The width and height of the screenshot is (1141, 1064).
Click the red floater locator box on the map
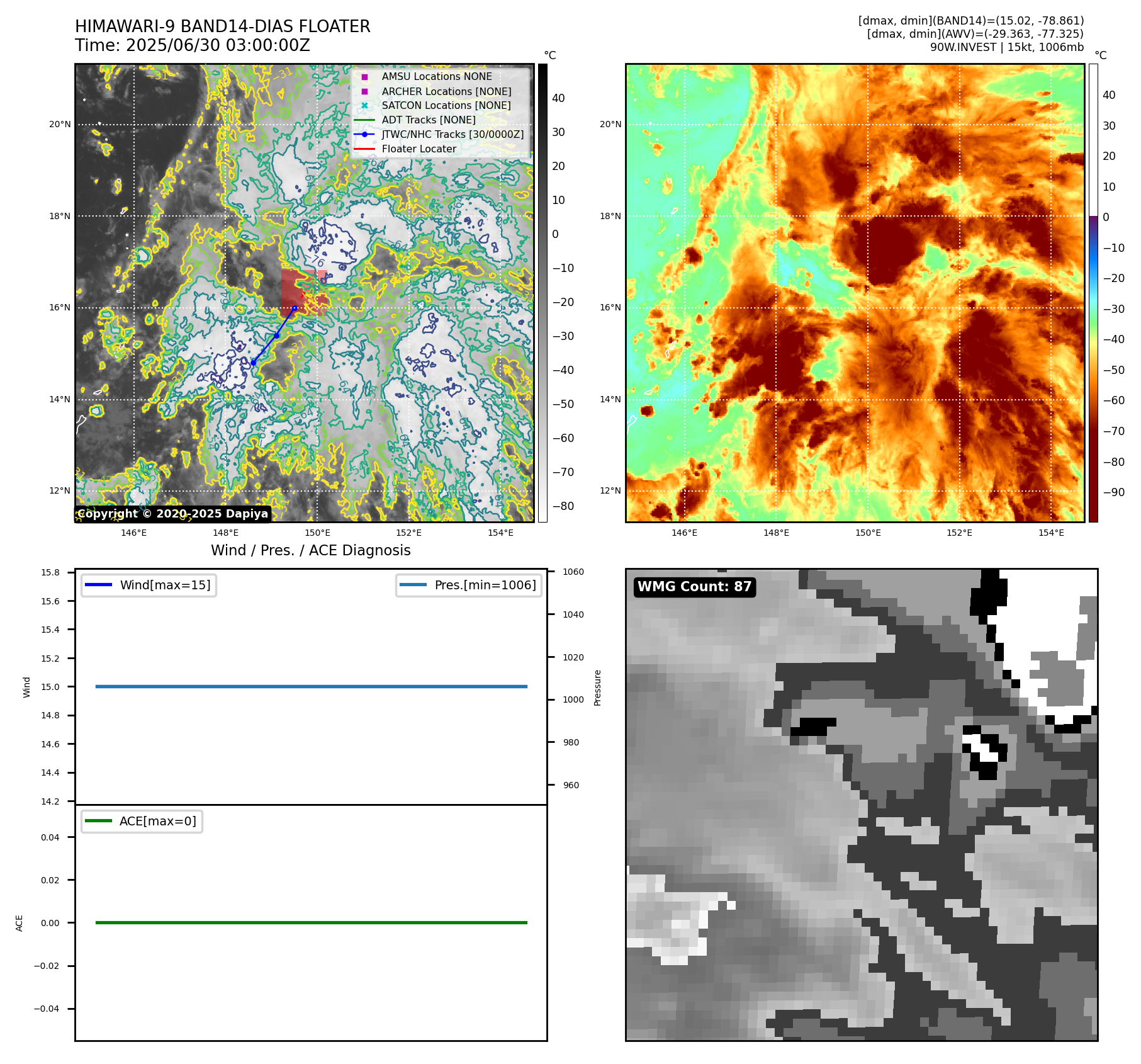tap(304, 292)
